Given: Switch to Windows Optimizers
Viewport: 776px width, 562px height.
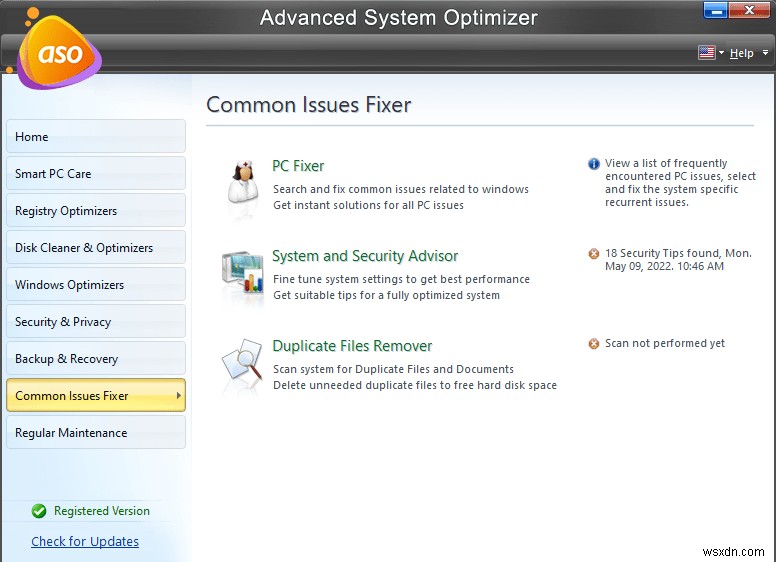Looking at the screenshot, I should [x=96, y=284].
